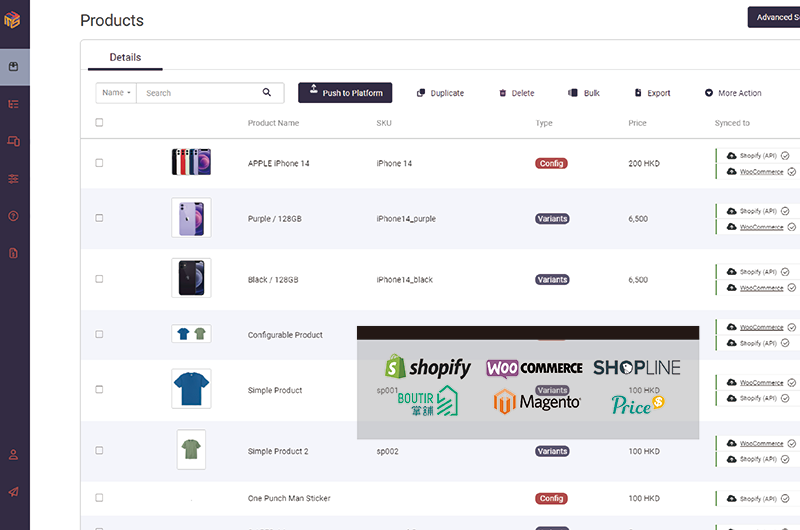Click the paper plane icon in sidebar

[14, 491]
